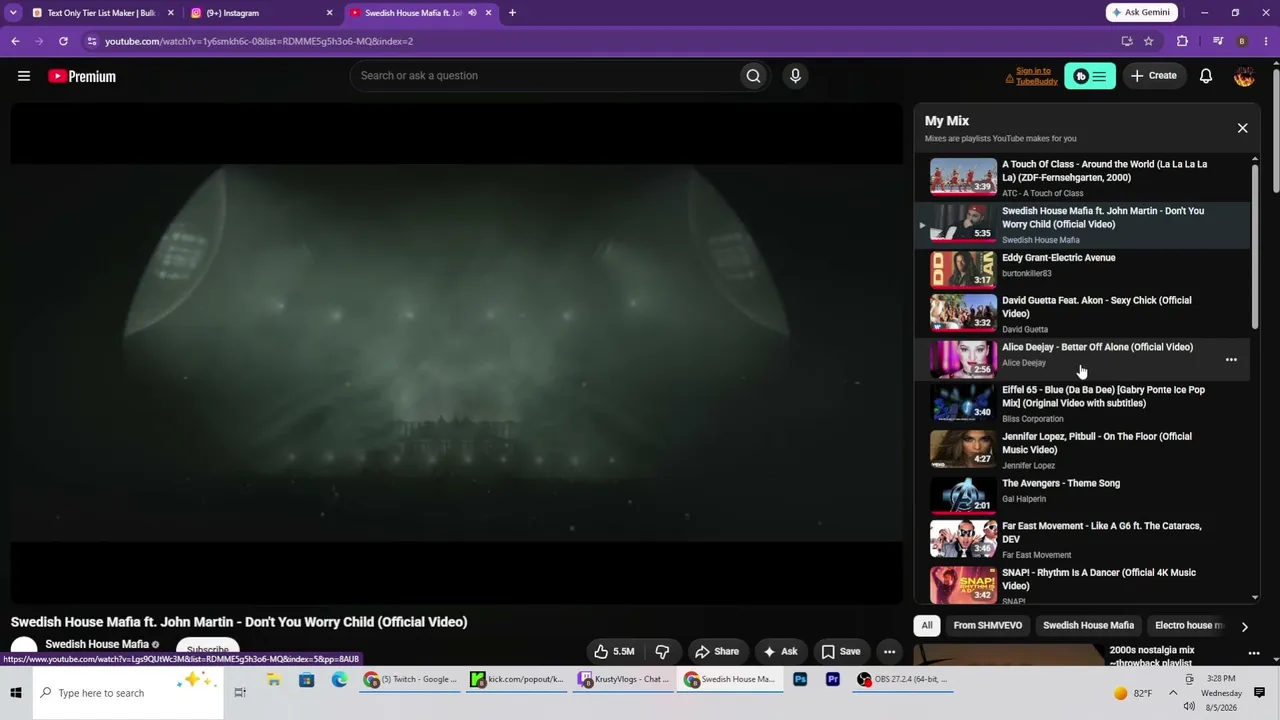Reload the current page

tap(63, 41)
